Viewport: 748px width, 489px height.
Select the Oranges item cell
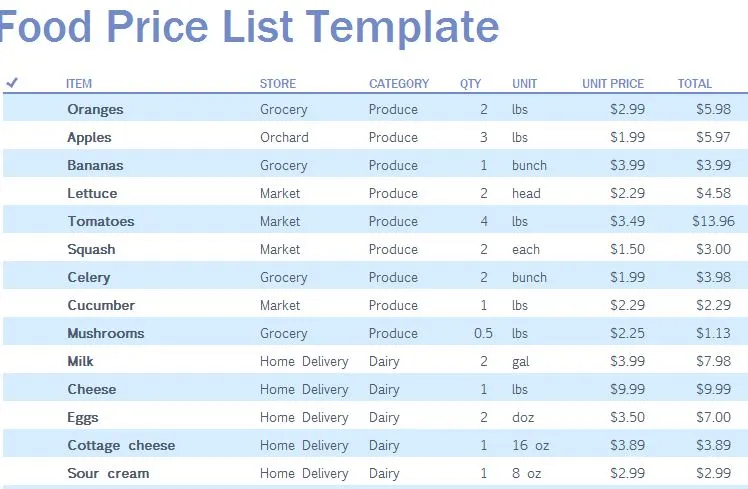click(95, 109)
